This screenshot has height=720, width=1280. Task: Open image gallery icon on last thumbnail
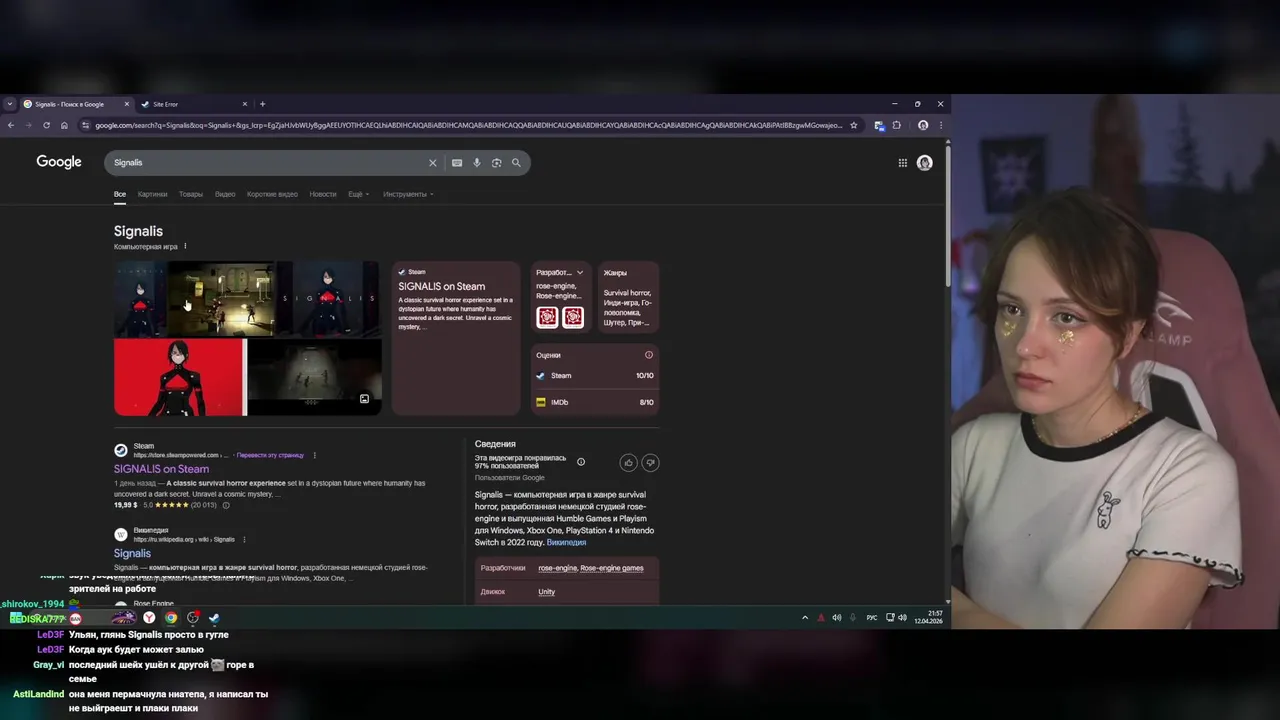(364, 399)
